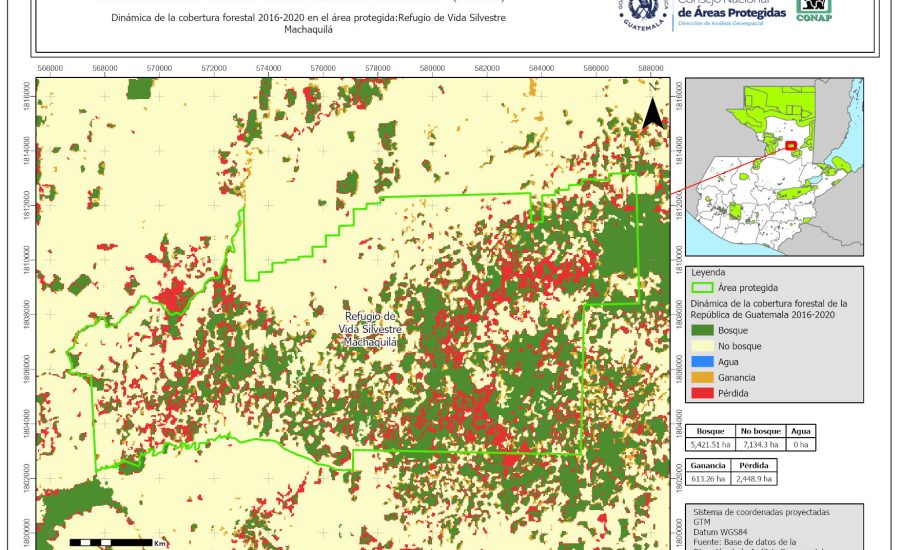Click the CONAP logo in the header
Screen dimensions: 900x550
click(x=813, y=10)
